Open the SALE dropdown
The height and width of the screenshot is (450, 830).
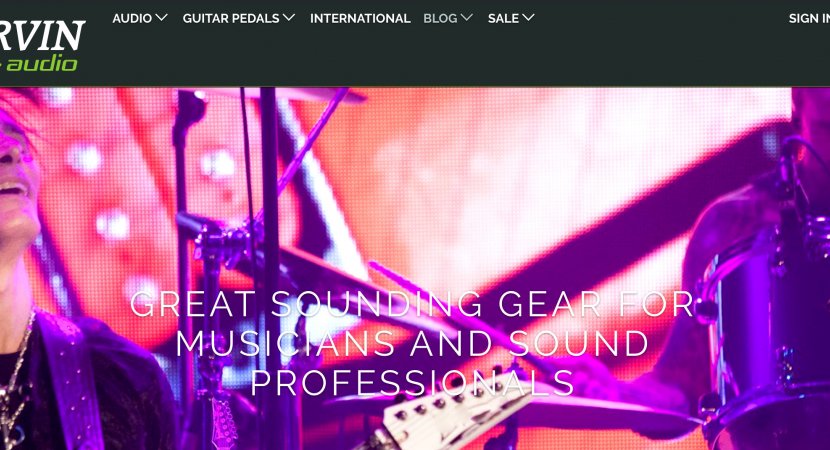pos(511,18)
